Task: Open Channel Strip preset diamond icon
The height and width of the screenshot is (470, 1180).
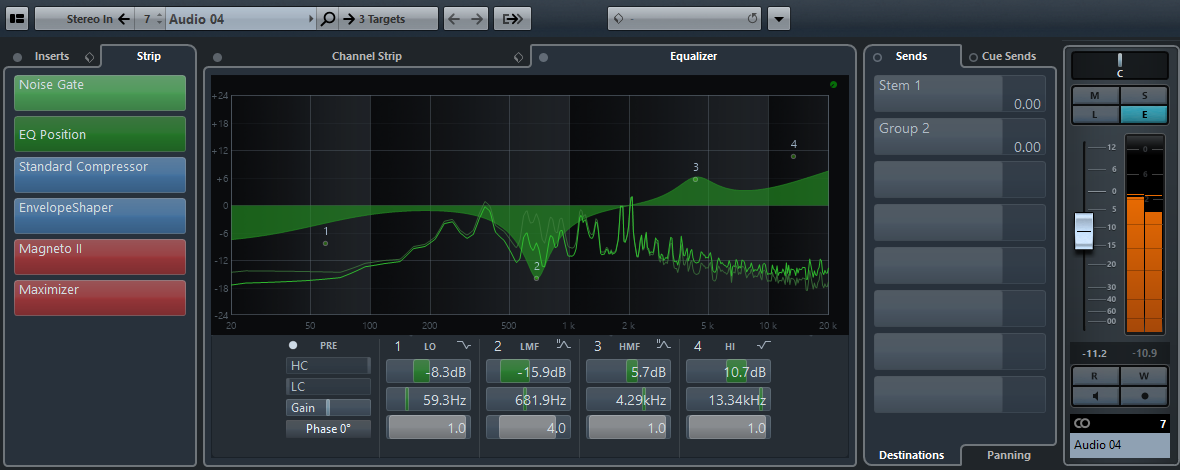Action: click(x=518, y=57)
